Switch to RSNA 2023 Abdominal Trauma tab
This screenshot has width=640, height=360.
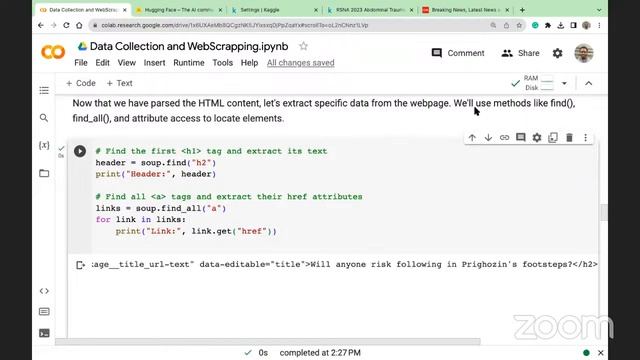click(x=370, y=10)
